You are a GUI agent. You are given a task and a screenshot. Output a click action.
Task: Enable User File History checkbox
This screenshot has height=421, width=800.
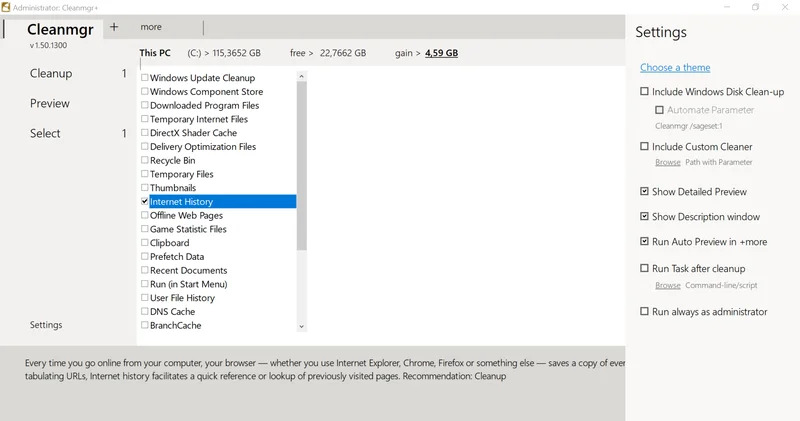[145, 298]
